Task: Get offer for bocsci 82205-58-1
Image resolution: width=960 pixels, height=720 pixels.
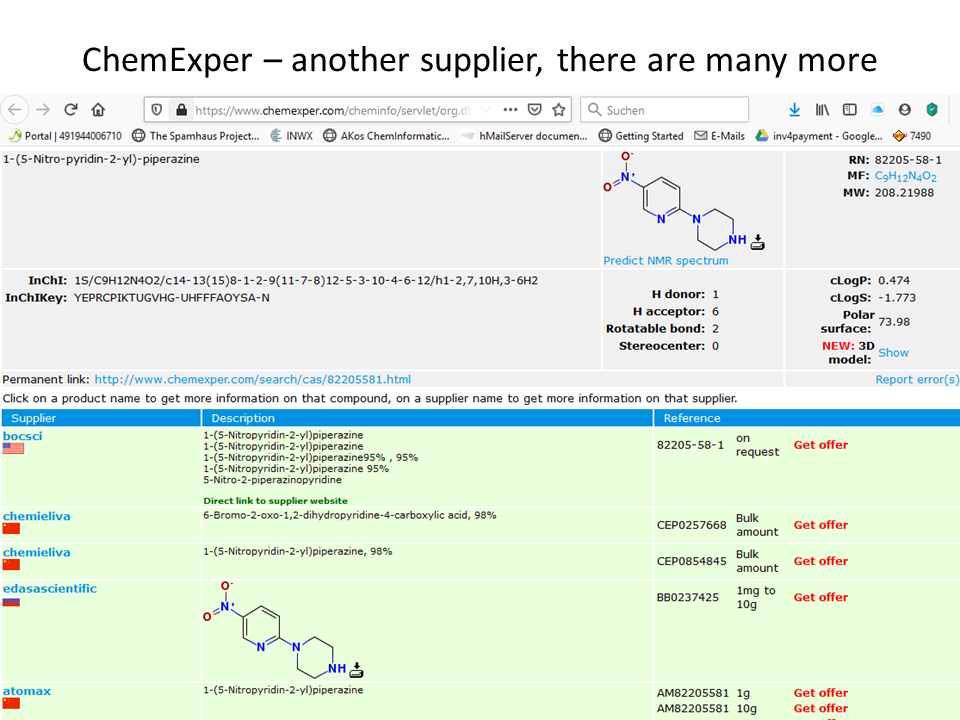Action: [820, 445]
